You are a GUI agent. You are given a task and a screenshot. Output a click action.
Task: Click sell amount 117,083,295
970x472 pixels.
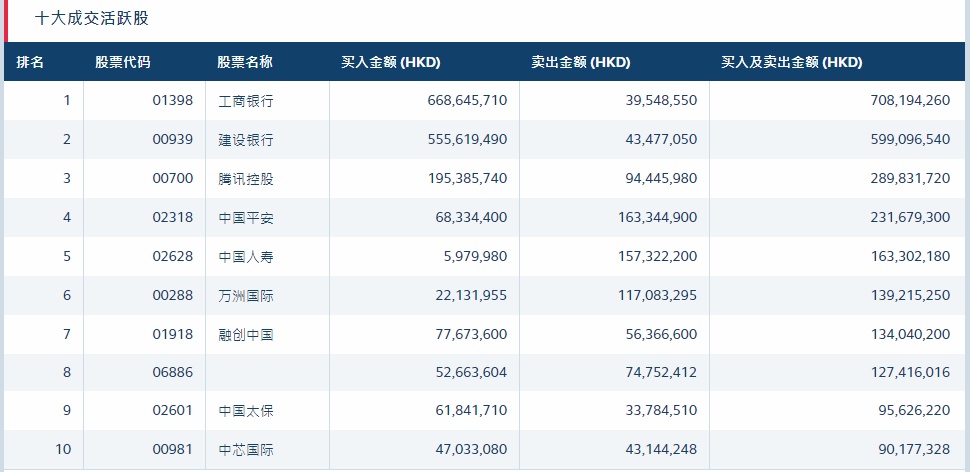point(657,295)
